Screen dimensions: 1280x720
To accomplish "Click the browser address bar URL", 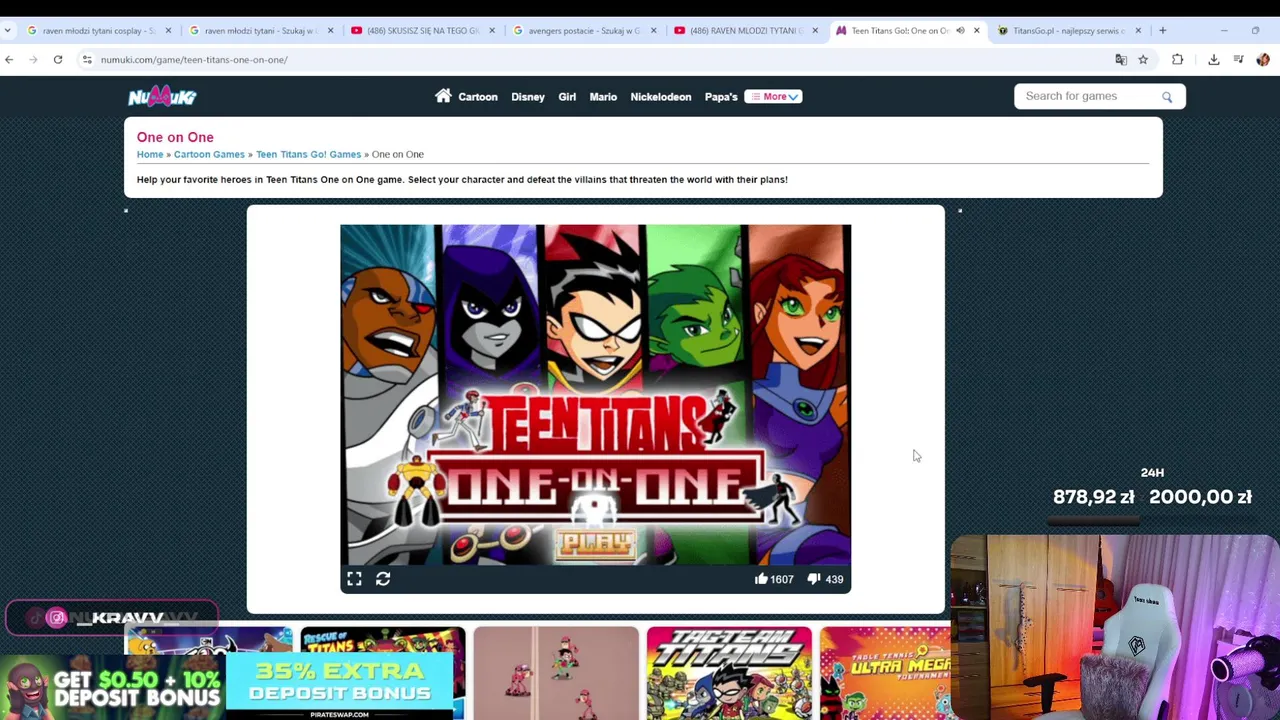I will 194,60.
